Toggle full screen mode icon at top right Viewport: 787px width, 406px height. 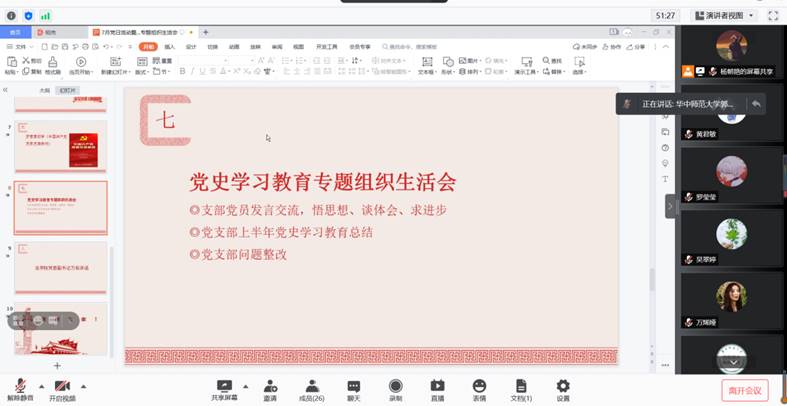tap(773, 16)
